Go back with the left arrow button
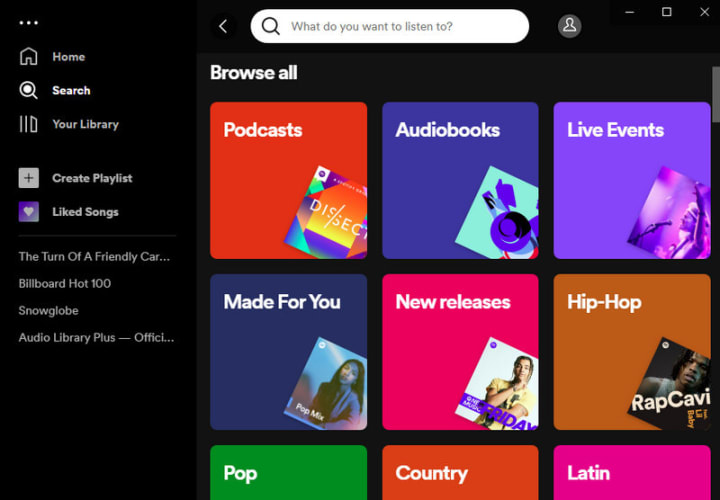The height and width of the screenshot is (500, 720). (x=224, y=26)
